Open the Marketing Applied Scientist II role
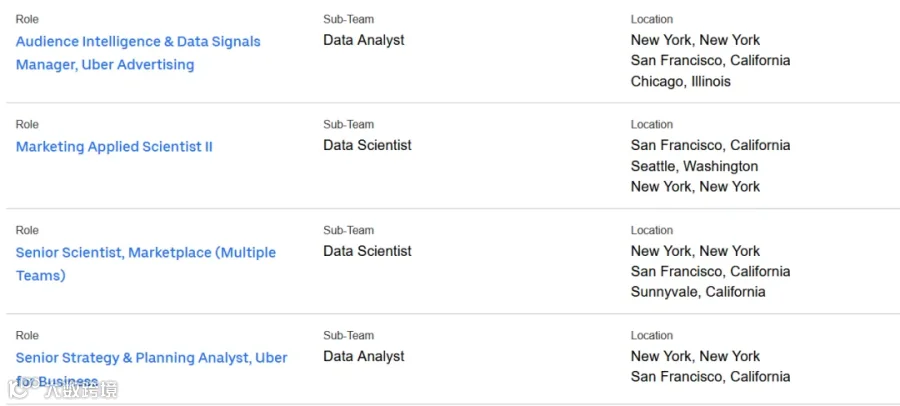This screenshot has height=406, width=900. 114,146
